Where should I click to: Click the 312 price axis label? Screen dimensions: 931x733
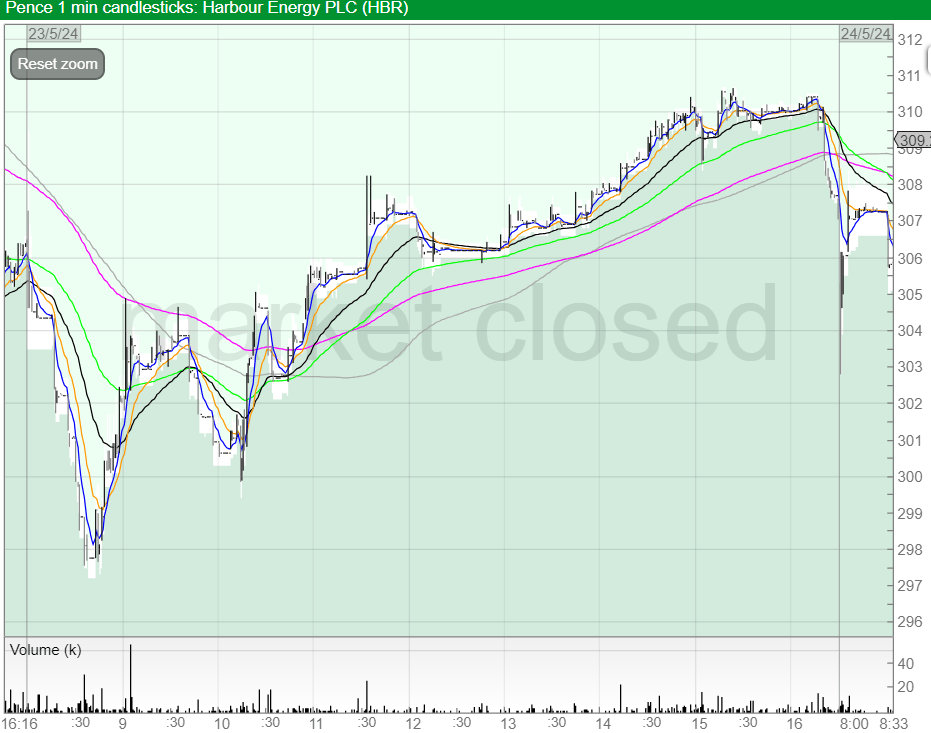pos(910,40)
